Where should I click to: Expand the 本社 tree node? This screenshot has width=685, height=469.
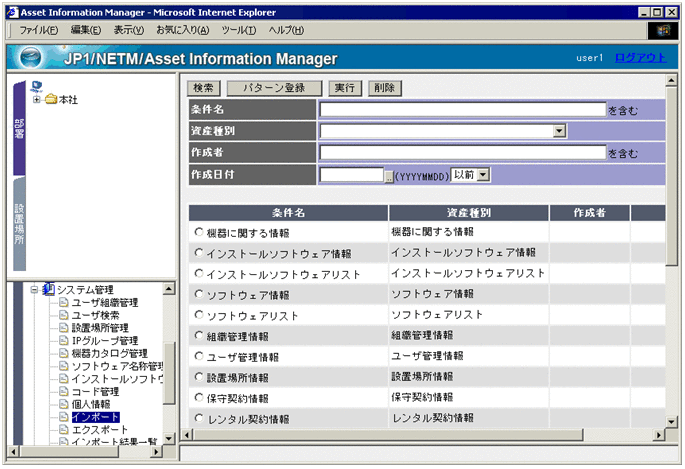37,100
